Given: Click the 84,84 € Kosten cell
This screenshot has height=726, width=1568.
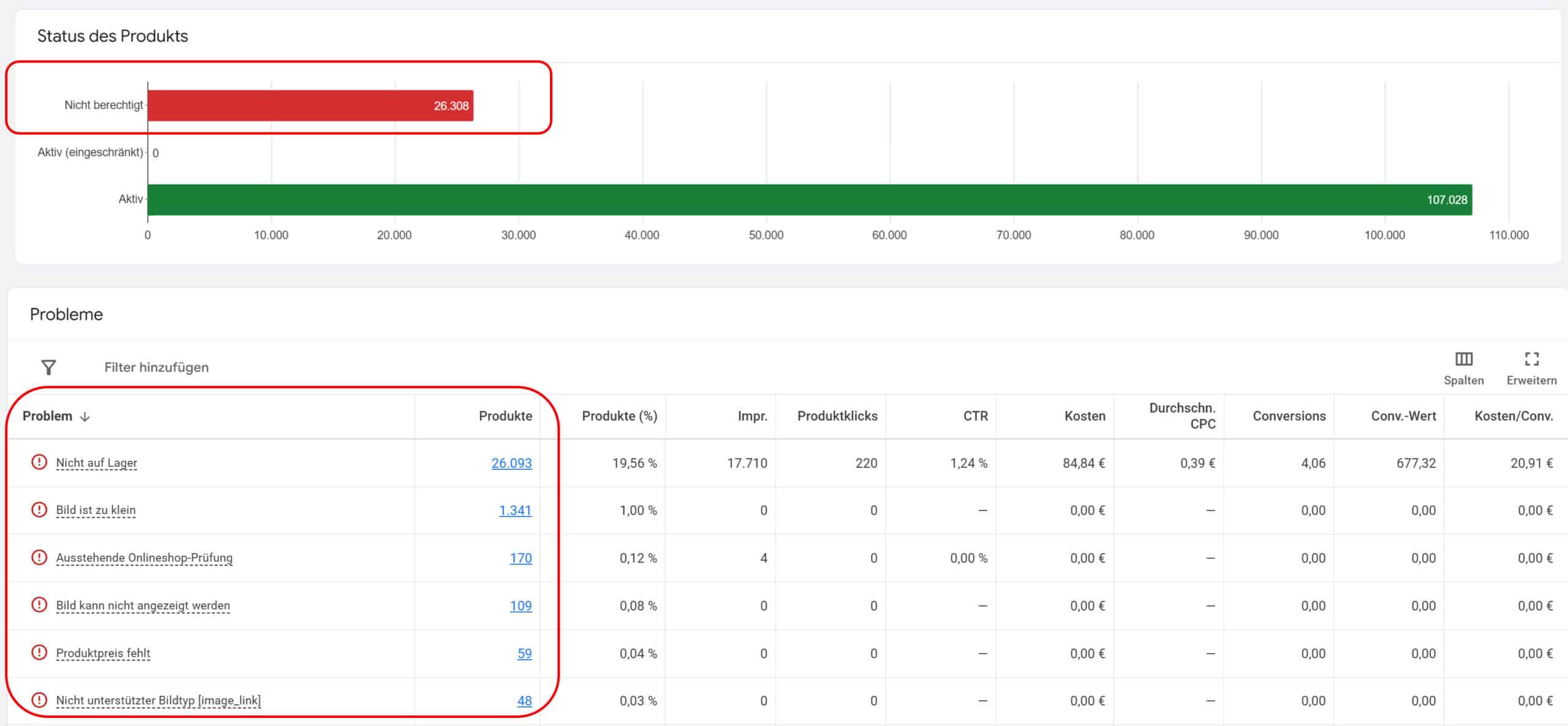Looking at the screenshot, I should (x=1084, y=463).
